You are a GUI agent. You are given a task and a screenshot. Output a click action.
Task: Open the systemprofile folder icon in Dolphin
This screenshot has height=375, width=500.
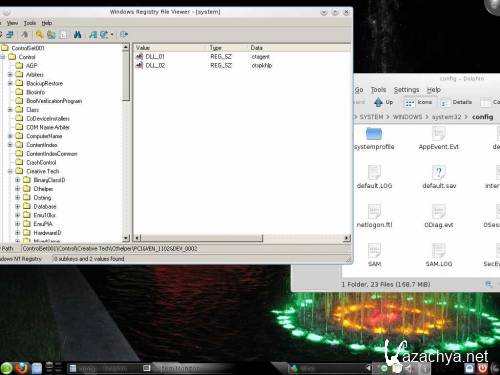click(x=374, y=134)
